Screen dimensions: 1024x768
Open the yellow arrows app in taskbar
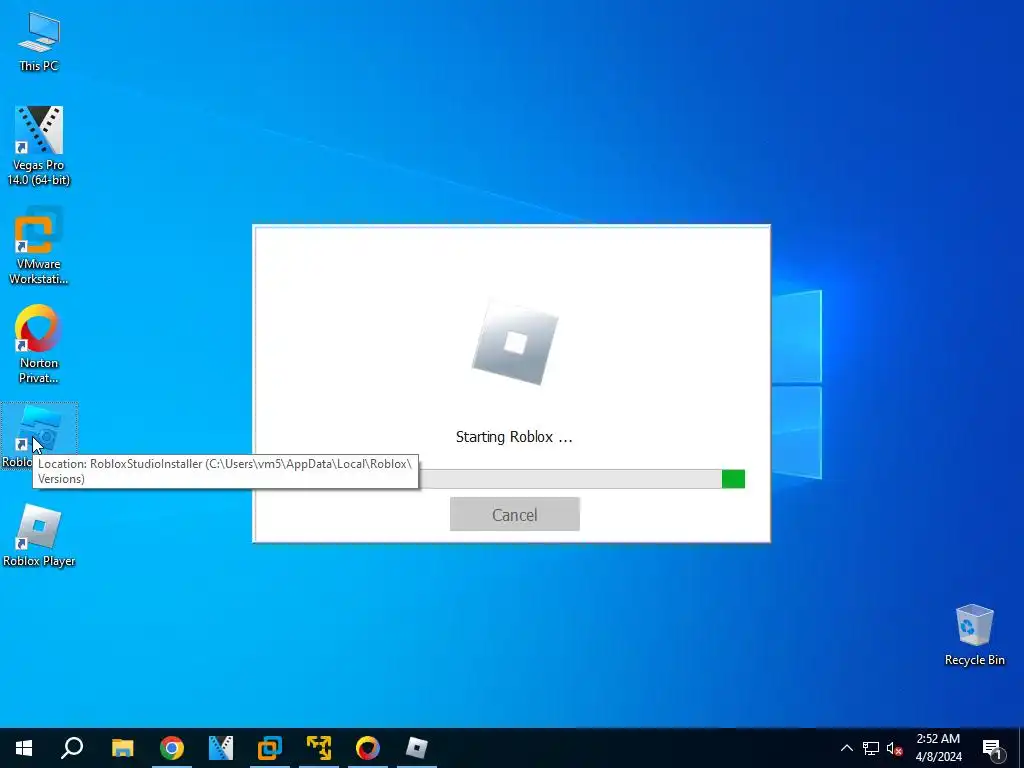(319, 748)
